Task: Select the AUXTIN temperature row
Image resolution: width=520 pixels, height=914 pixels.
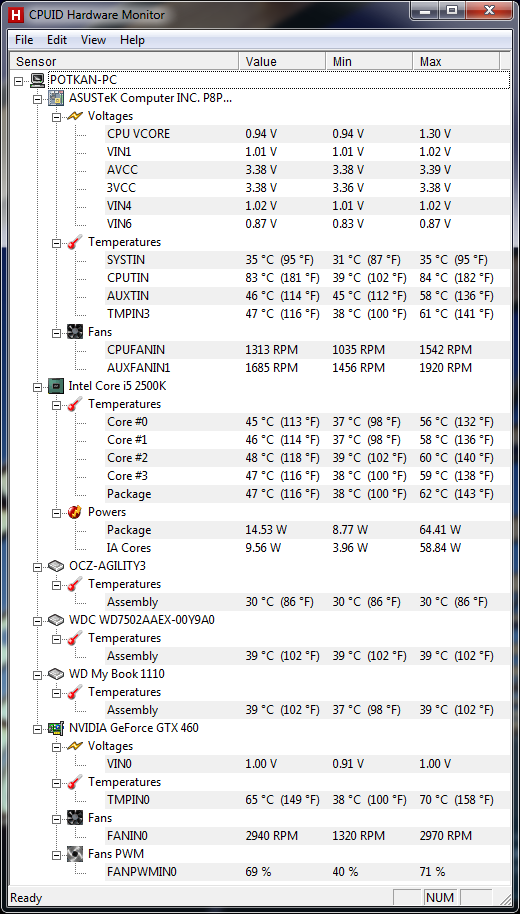Action: pyautogui.click(x=306, y=296)
